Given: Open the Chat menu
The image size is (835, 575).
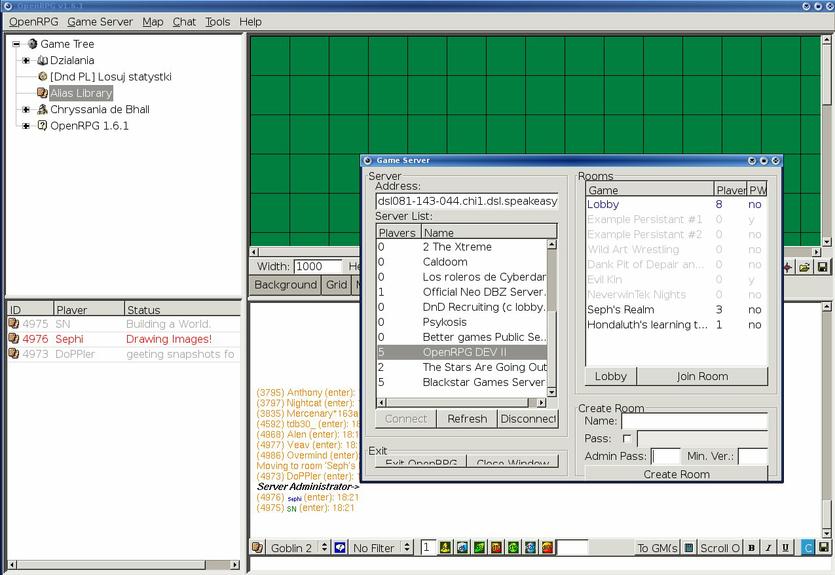Looking at the screenshot, I should pyautogui.click(x=184, y=22).
